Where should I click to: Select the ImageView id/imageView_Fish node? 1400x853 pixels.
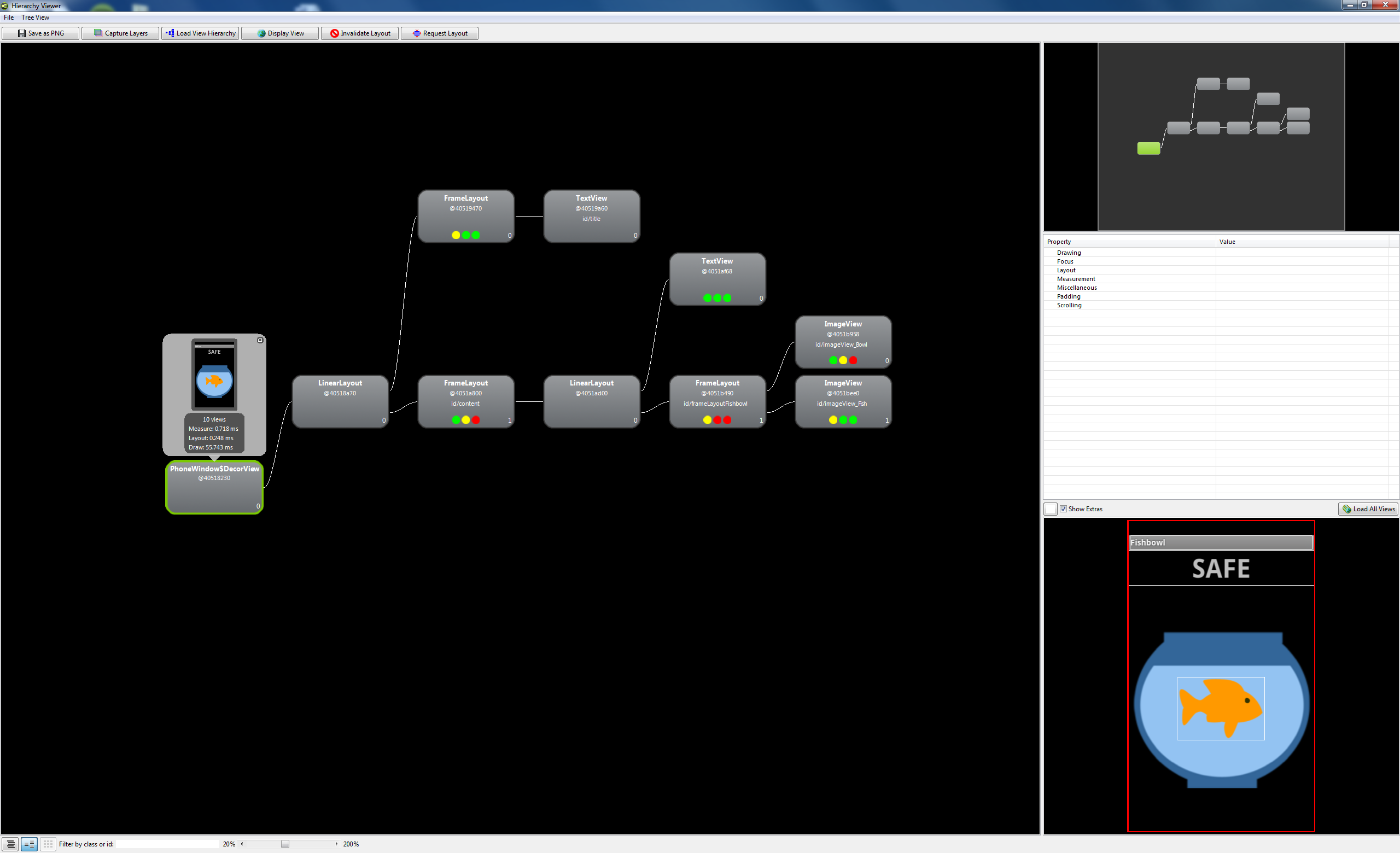pyautogui.click(x=843, y=401)
